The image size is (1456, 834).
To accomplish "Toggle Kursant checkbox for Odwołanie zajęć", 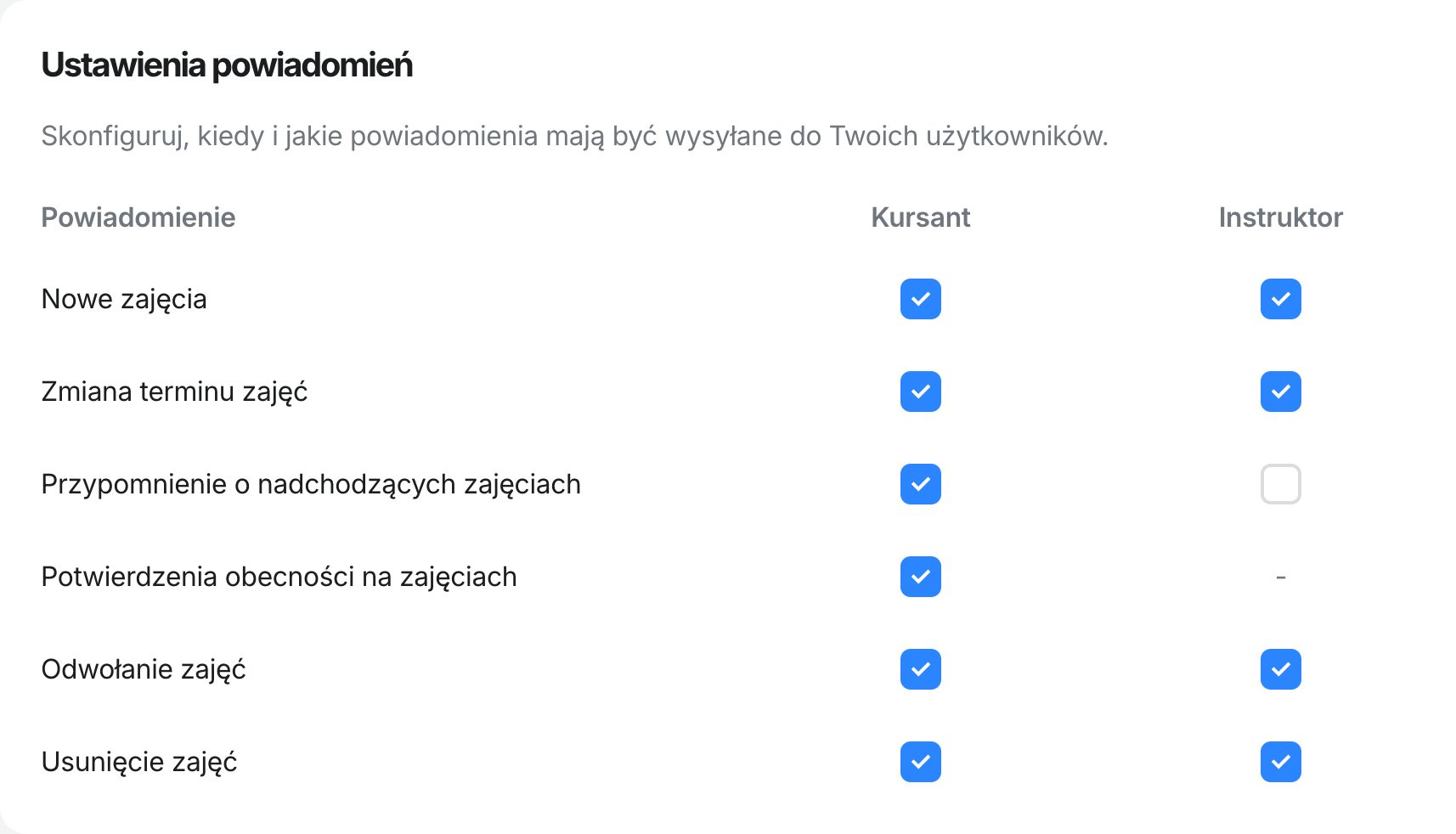I will (920, 669).
